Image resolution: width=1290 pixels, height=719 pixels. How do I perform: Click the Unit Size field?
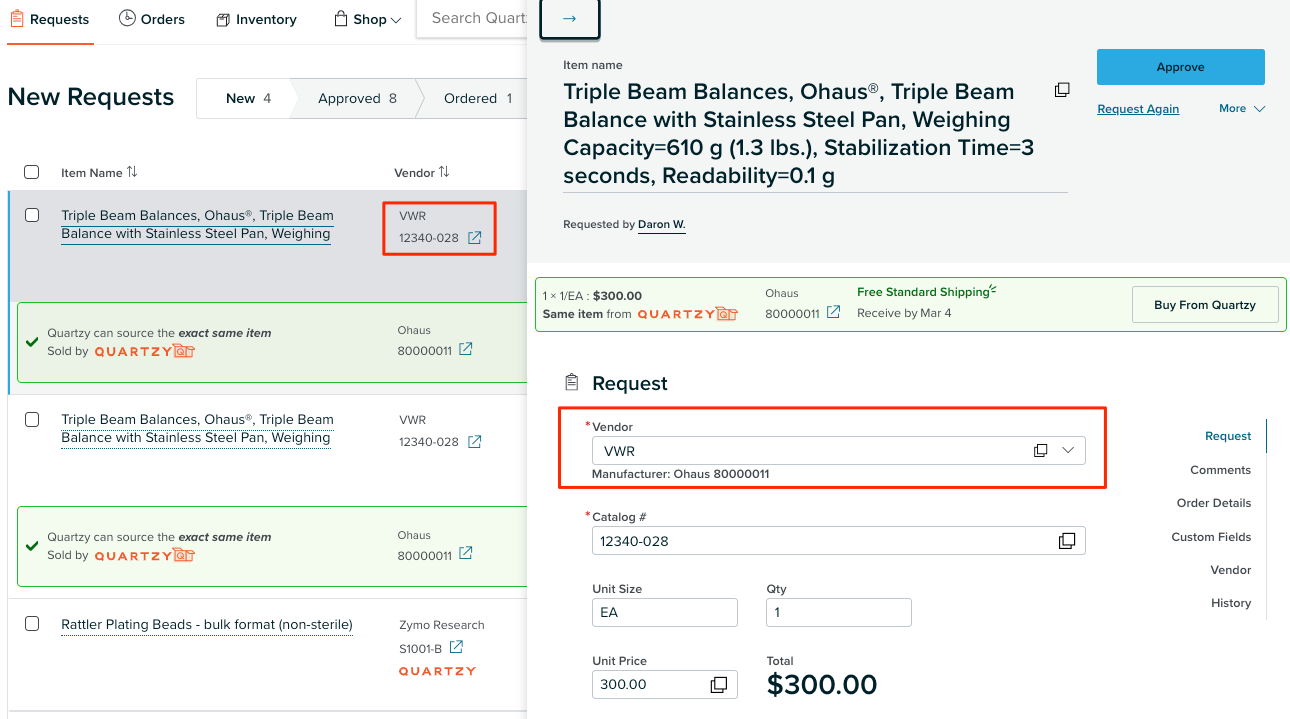click(x=665, y=612)
